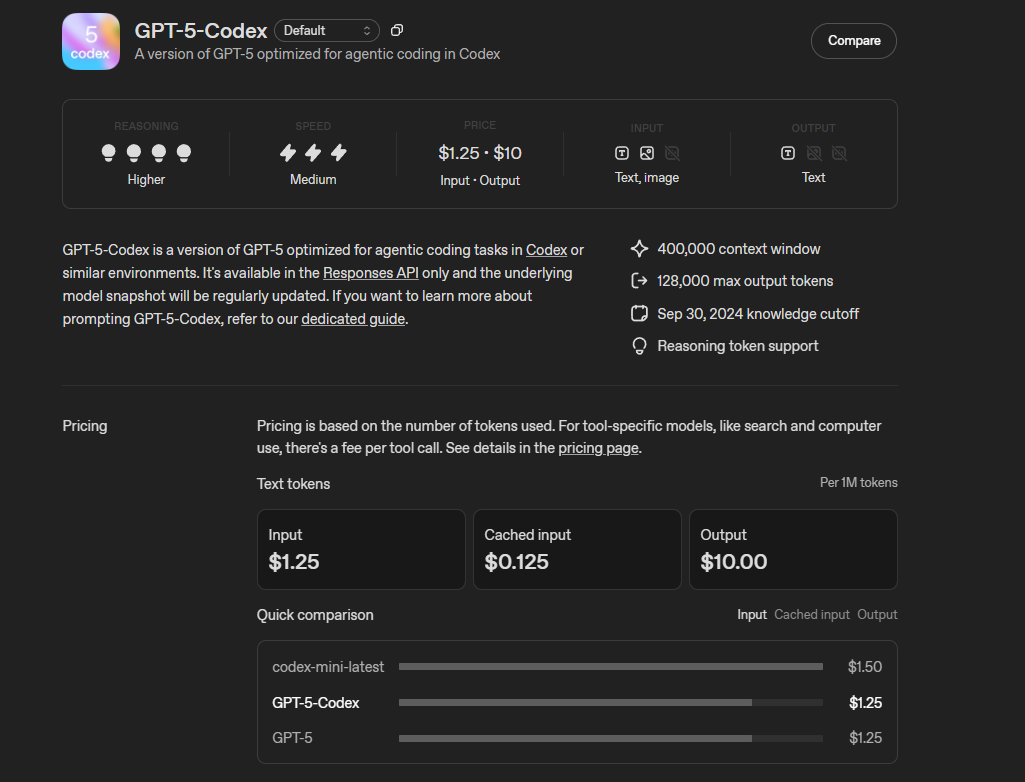Click the fourth reasoning level bulb

tap(183, 153)
